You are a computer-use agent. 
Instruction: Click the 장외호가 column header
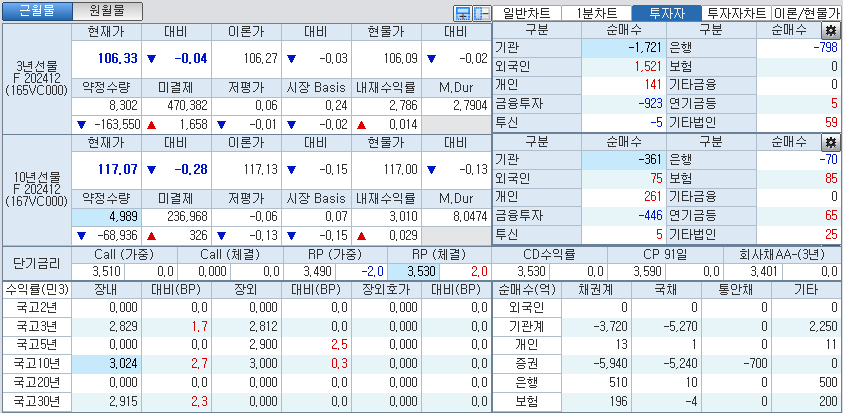(386, 289)
